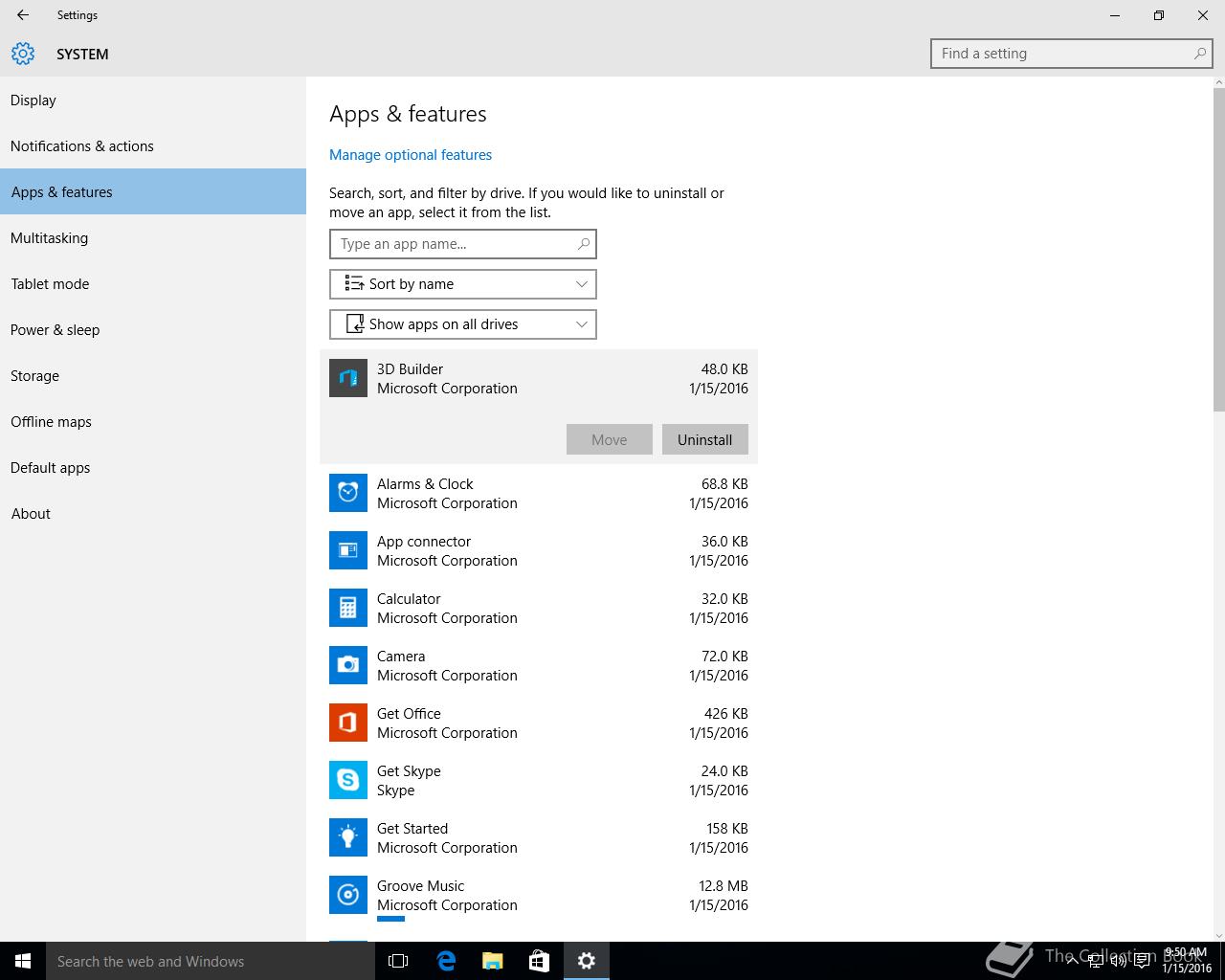Image resolution: width=1225 pixels, height=980 pixels.
Task: Select the App connector entry text
Action: pyautogui.click(x=424, y=542)
